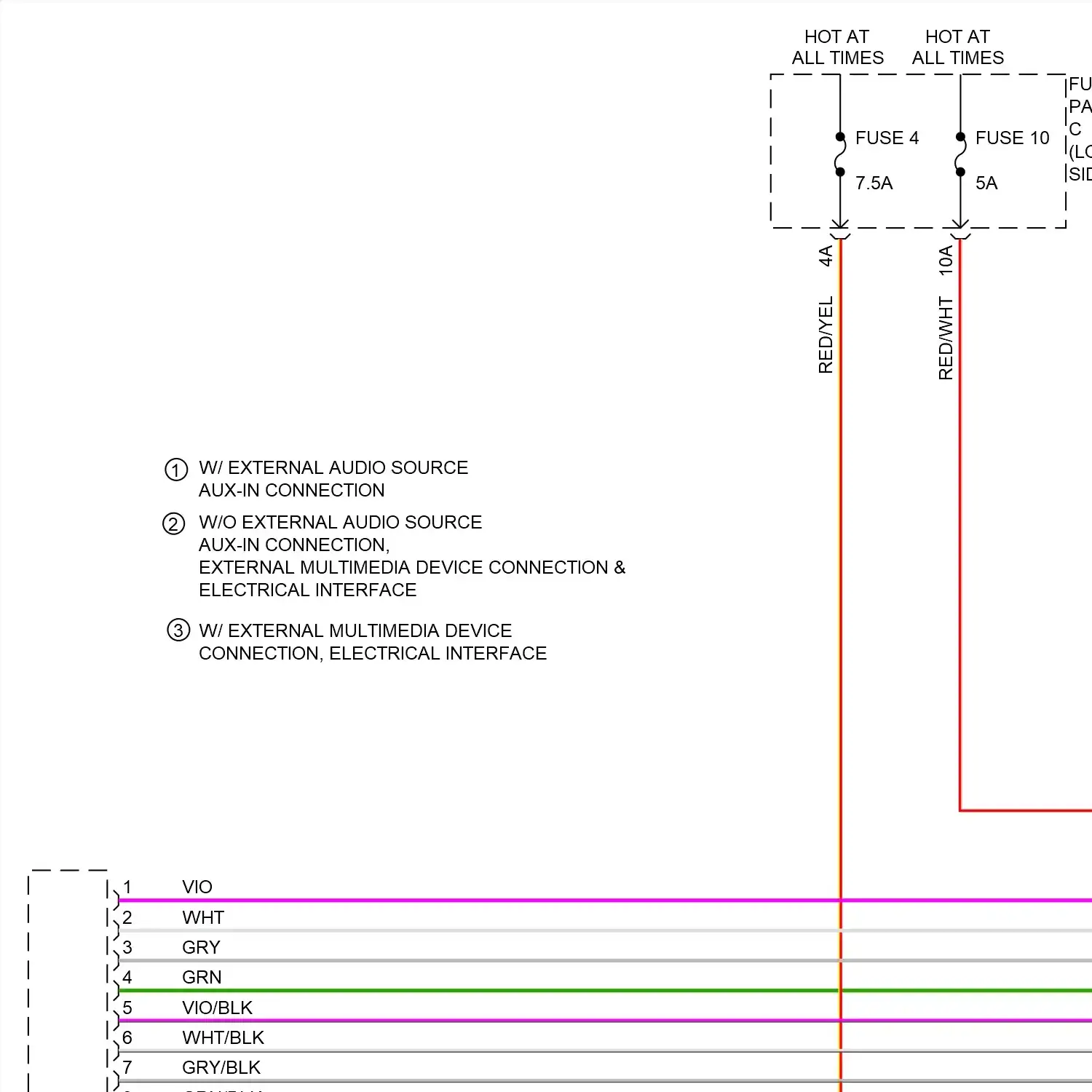1092x1092 pixels.
Task: Click the magenta VIO wire line
Action: 604,901
